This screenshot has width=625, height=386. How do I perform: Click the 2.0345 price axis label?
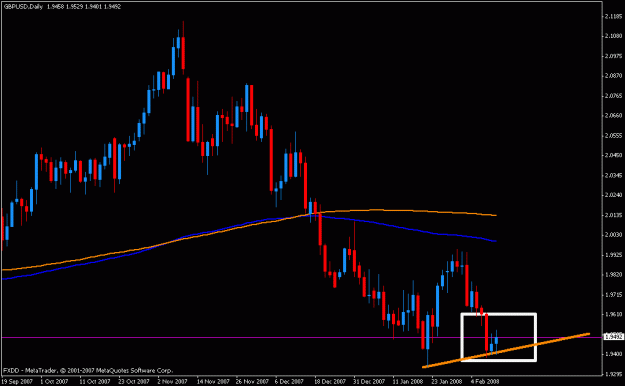(614, 175)
